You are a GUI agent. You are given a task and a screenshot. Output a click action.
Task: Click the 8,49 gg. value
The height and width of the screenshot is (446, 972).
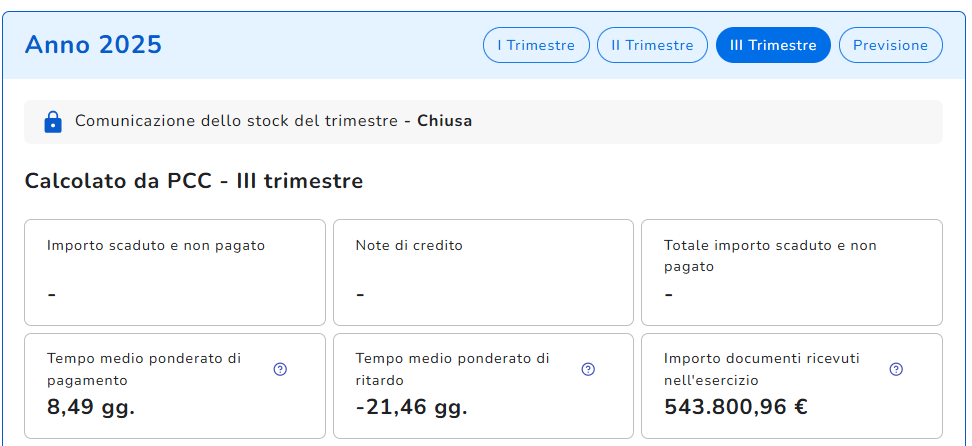[91, 407]
